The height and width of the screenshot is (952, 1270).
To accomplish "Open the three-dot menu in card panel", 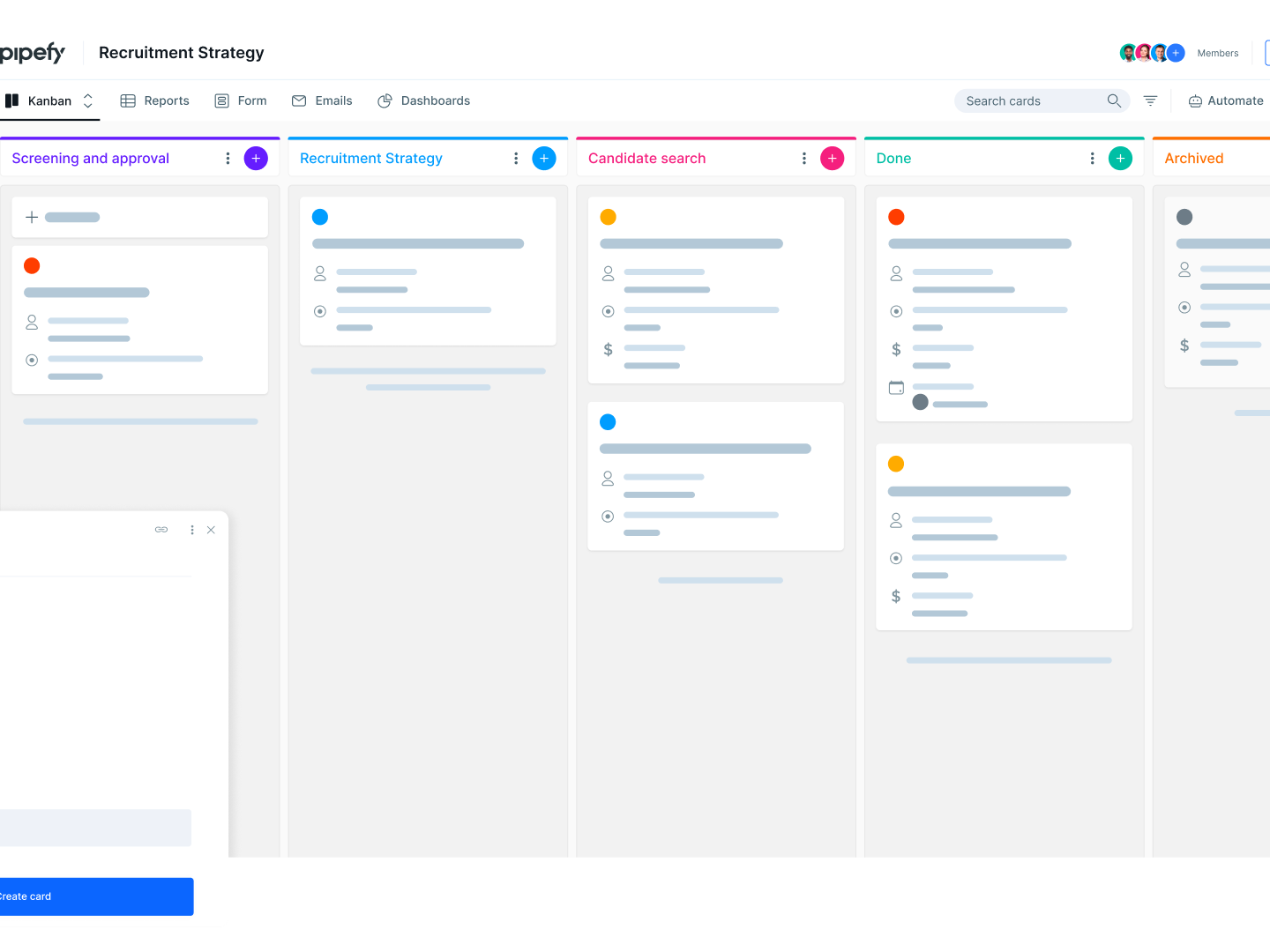I will 192,530.
